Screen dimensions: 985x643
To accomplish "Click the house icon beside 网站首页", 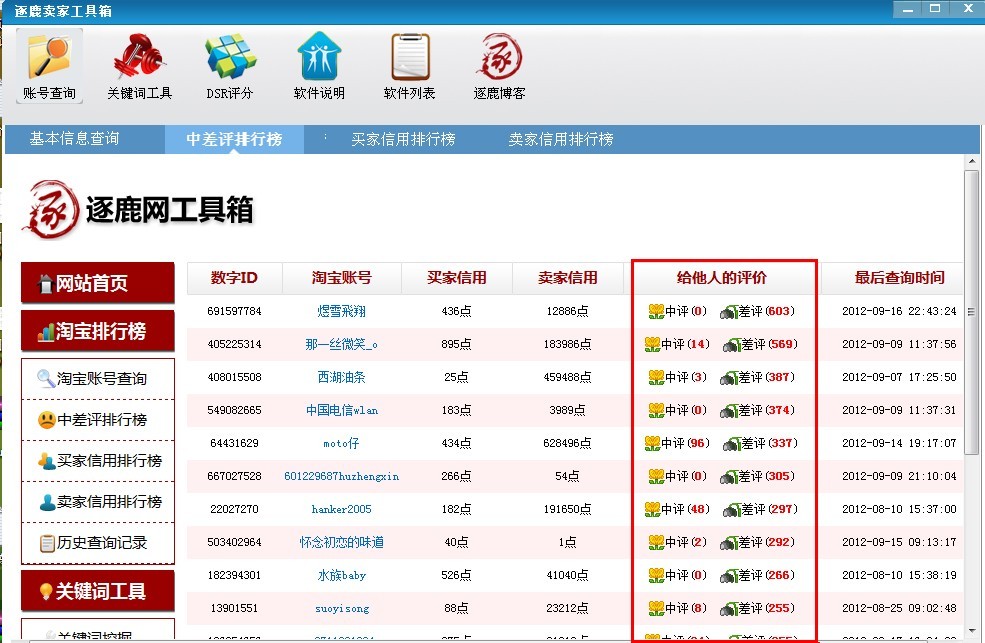I will click(45, 284).
